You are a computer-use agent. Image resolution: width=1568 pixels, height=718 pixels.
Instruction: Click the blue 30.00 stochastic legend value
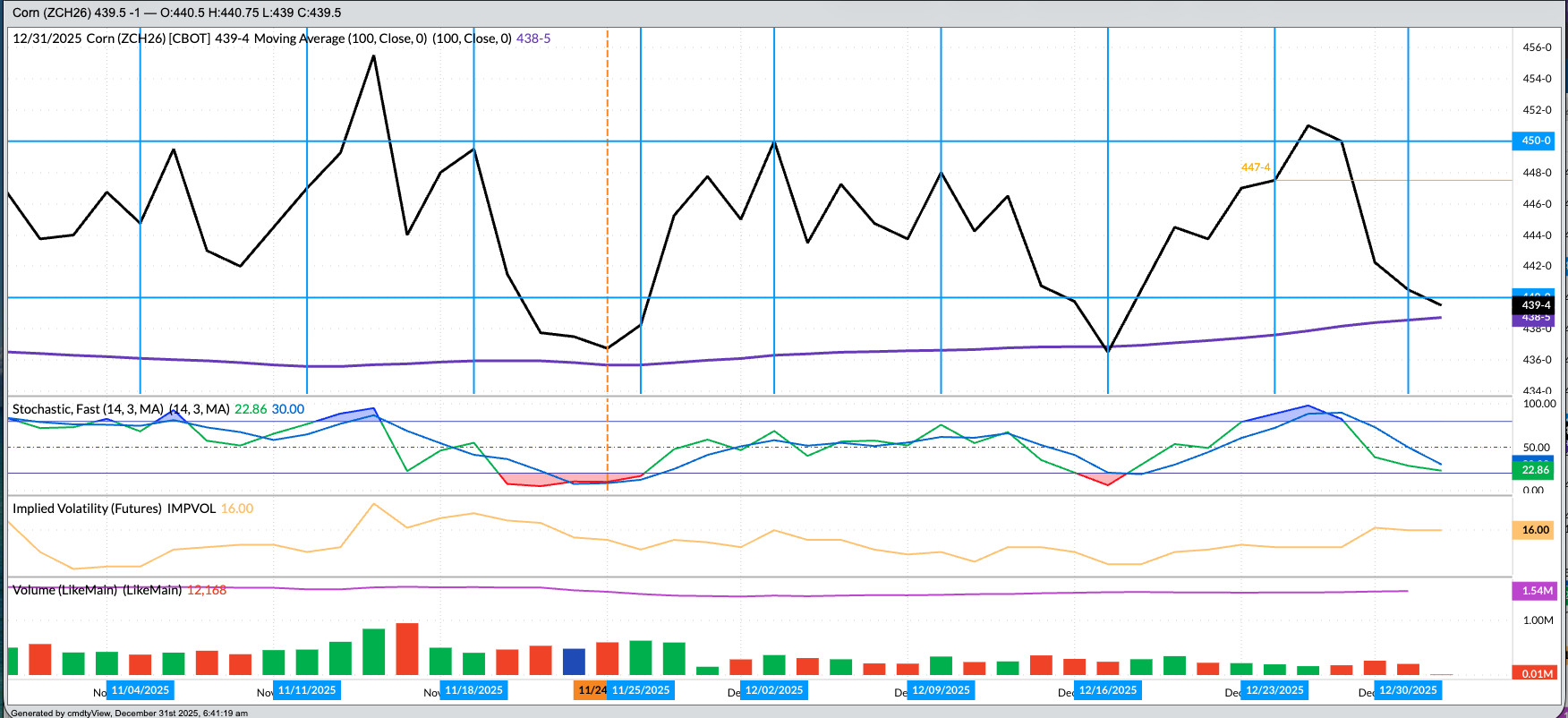point(288,409)
